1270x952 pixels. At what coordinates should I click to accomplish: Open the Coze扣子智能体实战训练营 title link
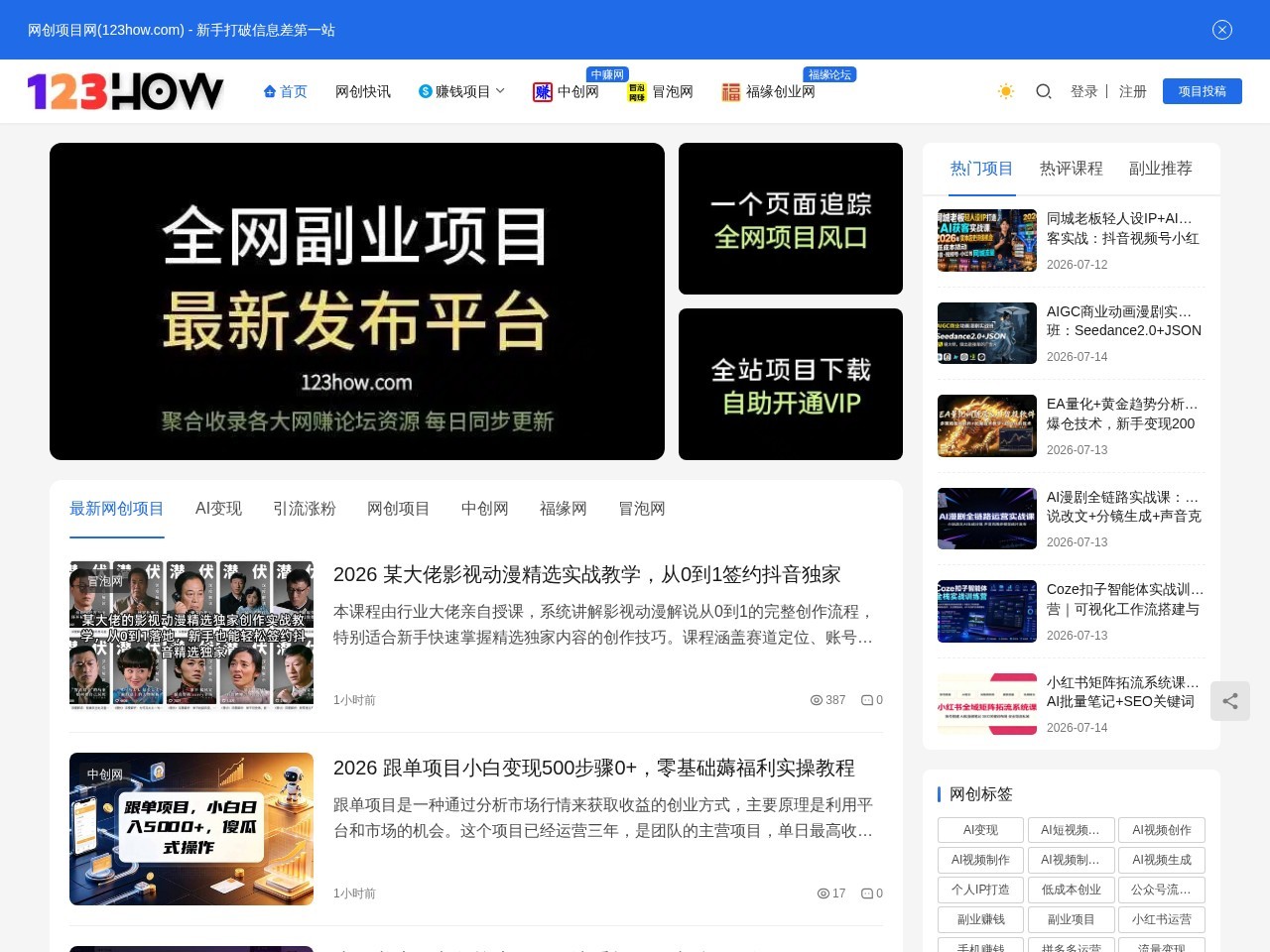click(x=1125, y=599)
